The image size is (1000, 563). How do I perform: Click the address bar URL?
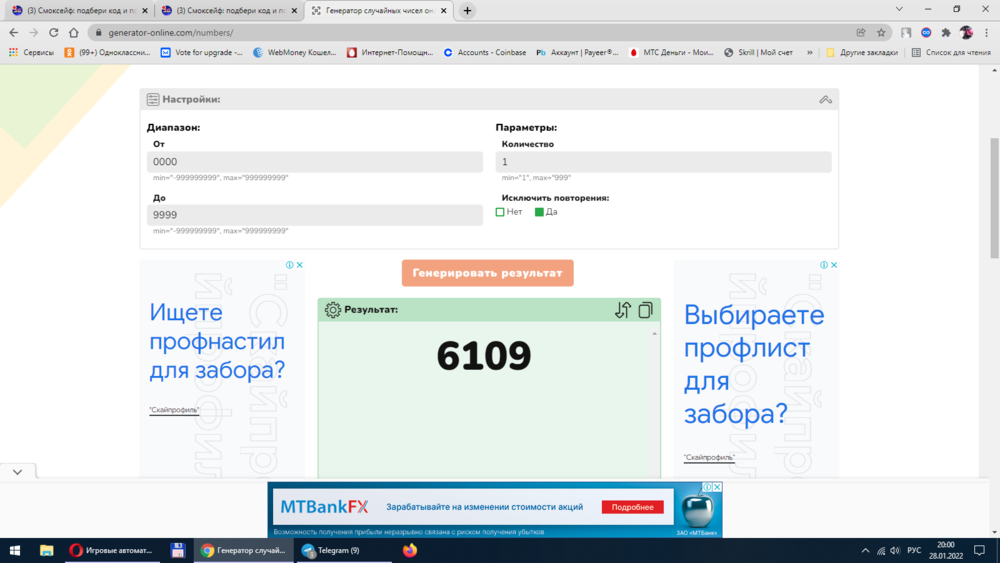tap(171, 33)
